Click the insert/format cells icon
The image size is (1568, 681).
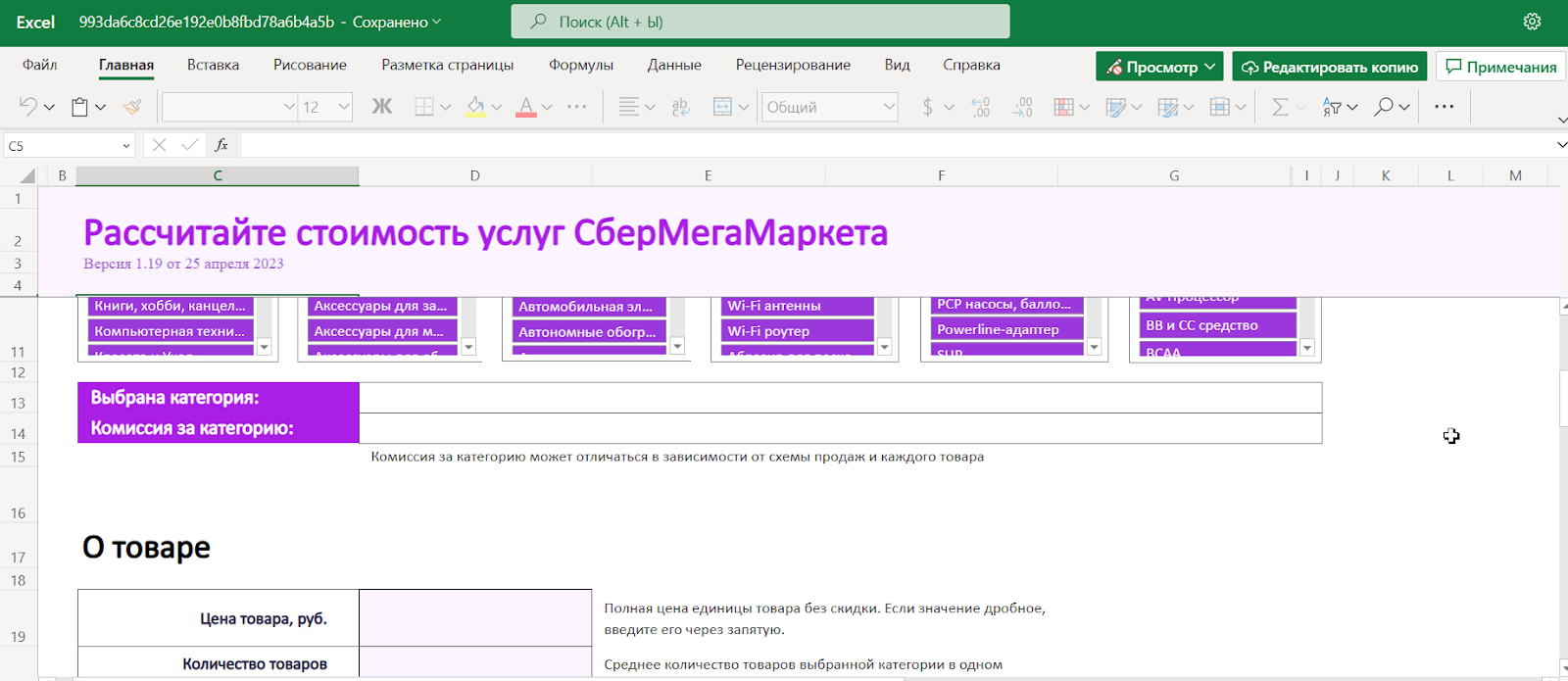(1219, 107)
